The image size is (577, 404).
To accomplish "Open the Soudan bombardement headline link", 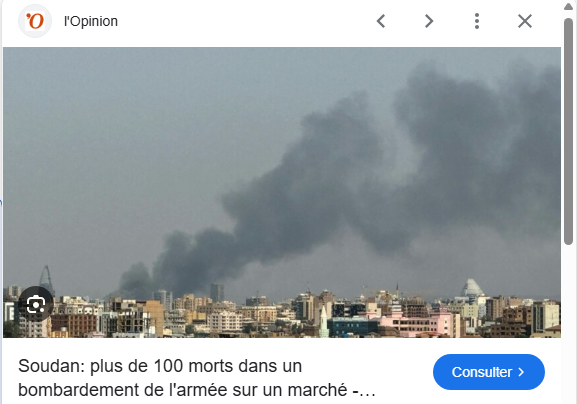I will point(197,378).
